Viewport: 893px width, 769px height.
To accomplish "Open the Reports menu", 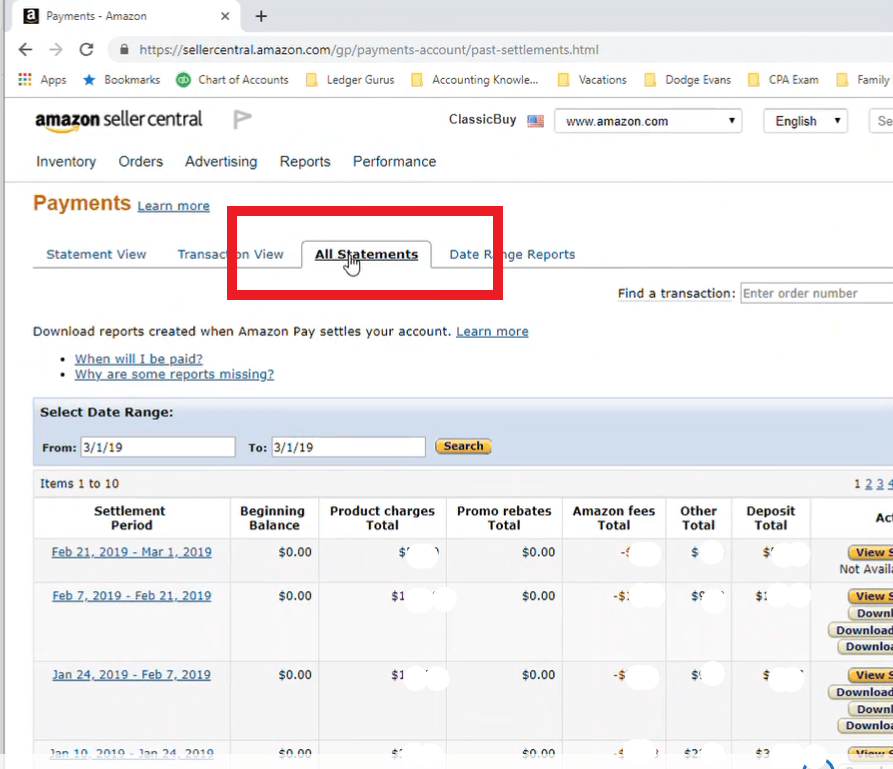I will [305, 162].
